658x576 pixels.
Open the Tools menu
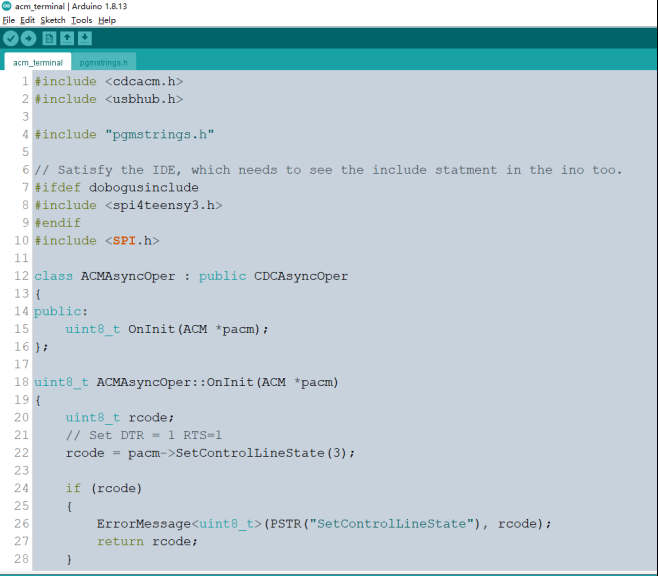(81, 20)
